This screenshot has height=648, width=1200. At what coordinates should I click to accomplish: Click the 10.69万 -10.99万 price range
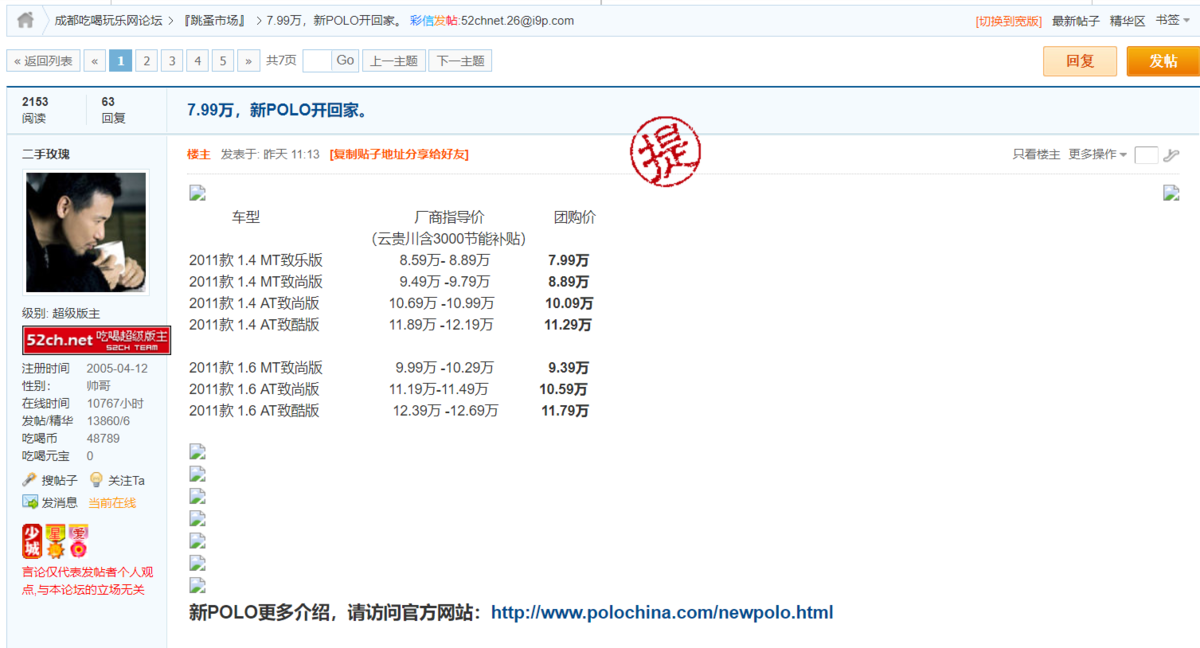click(442, 303)
